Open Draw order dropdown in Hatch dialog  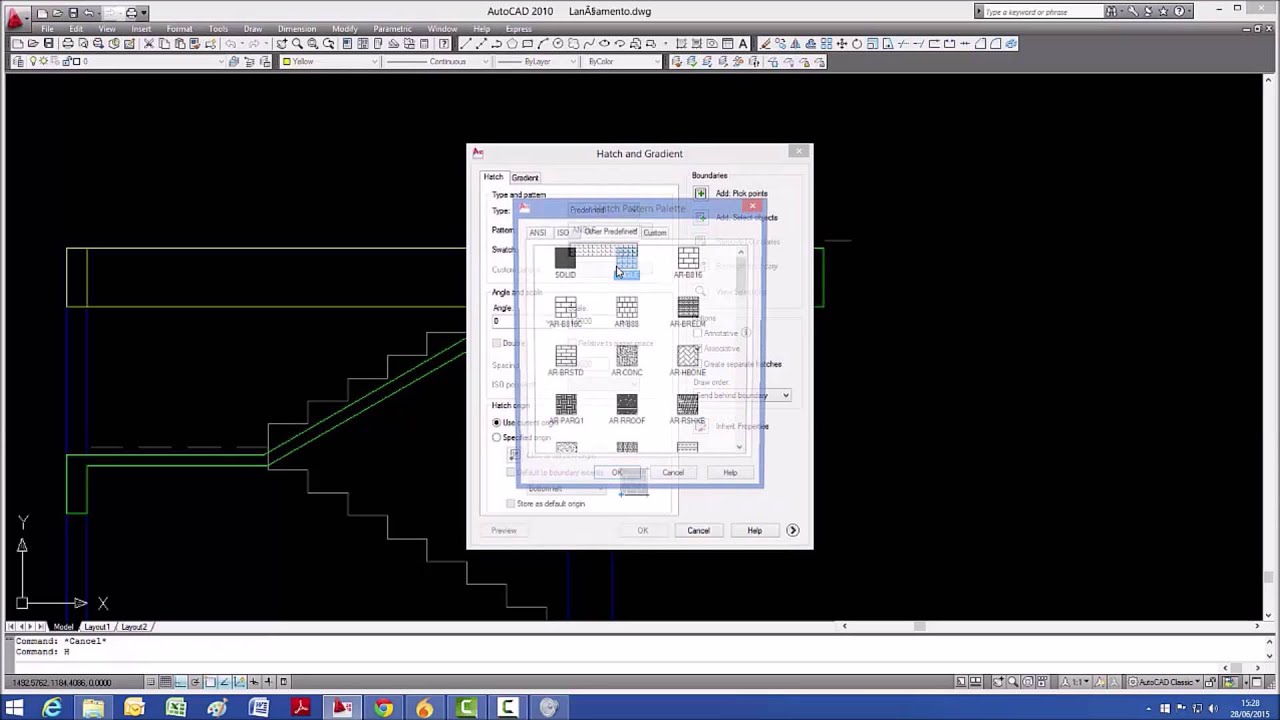tap(743, 395)
